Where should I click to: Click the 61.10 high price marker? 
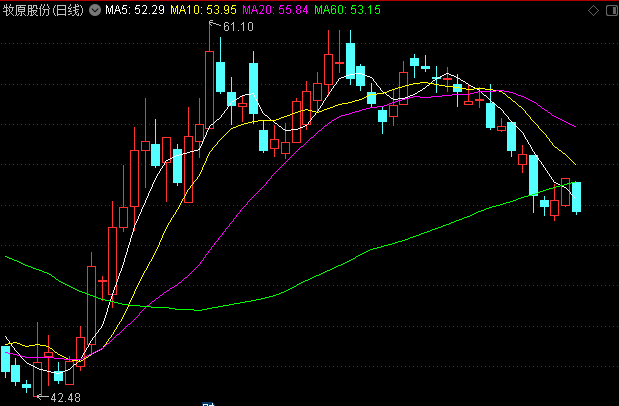(x=238, y=26)
